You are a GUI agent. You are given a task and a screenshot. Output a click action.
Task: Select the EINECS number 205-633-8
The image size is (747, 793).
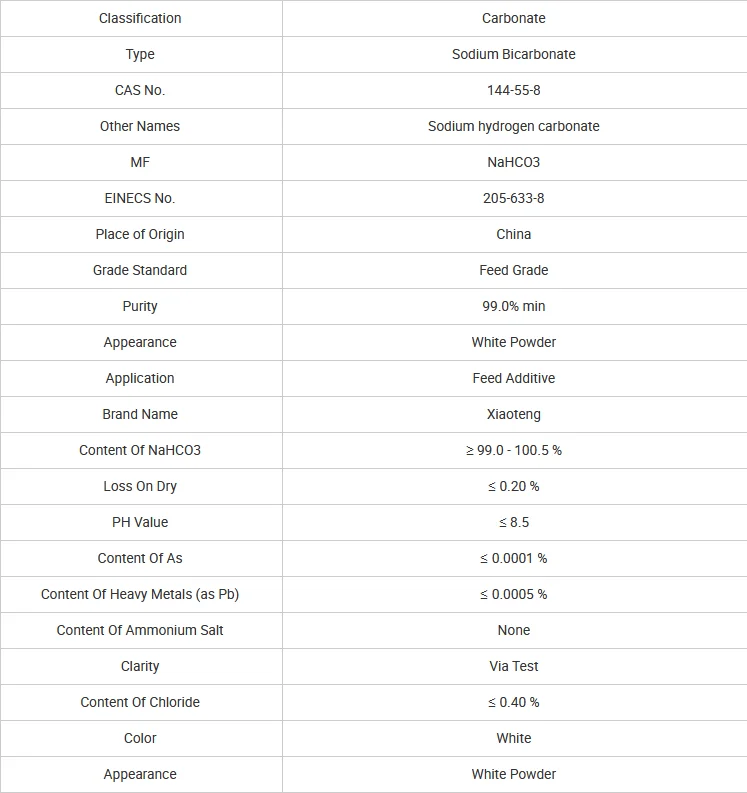pyautogui.click(x=513, y=198)
